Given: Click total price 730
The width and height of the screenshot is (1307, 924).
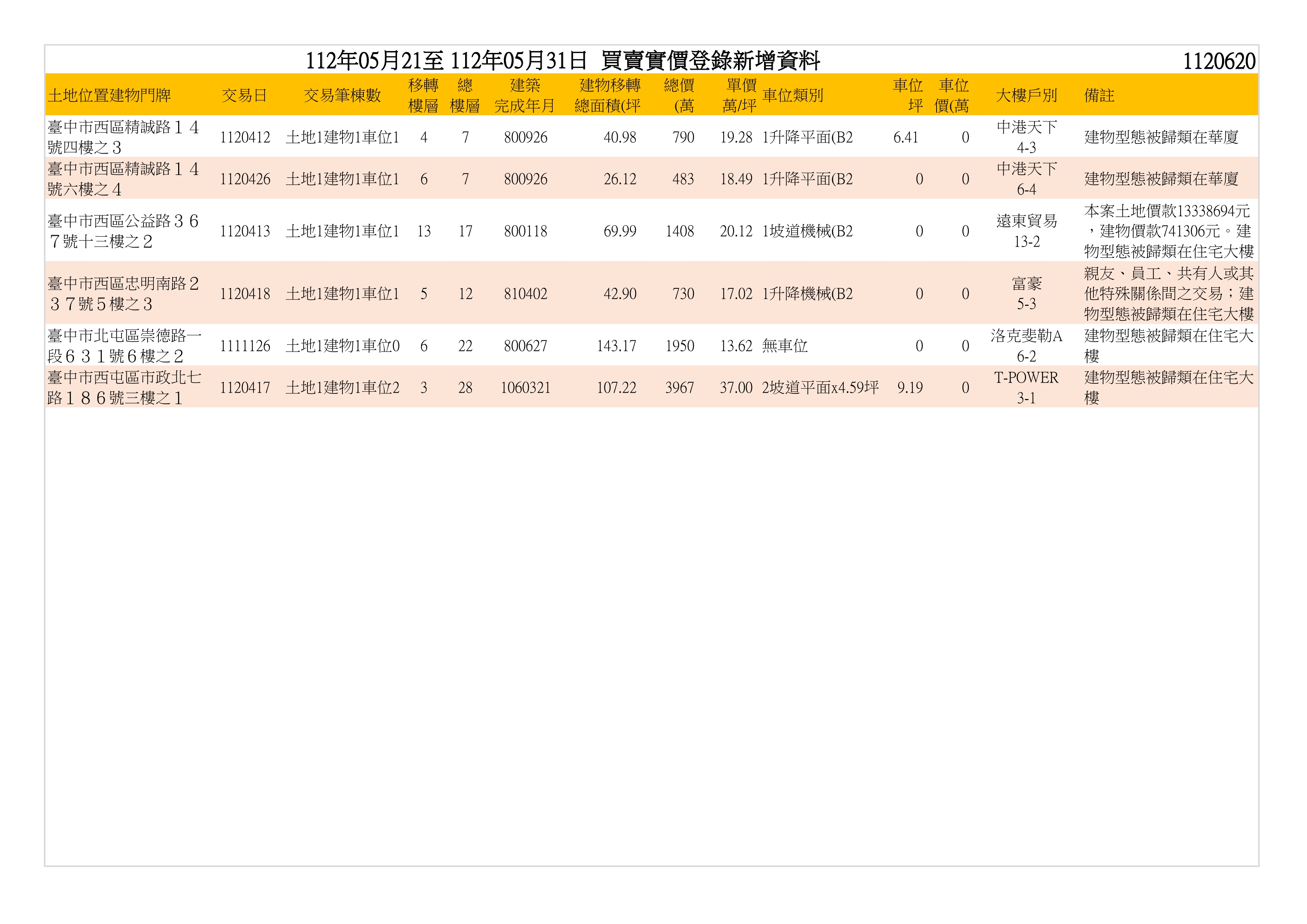Looking at the screenshot, I should coord(683,294).
